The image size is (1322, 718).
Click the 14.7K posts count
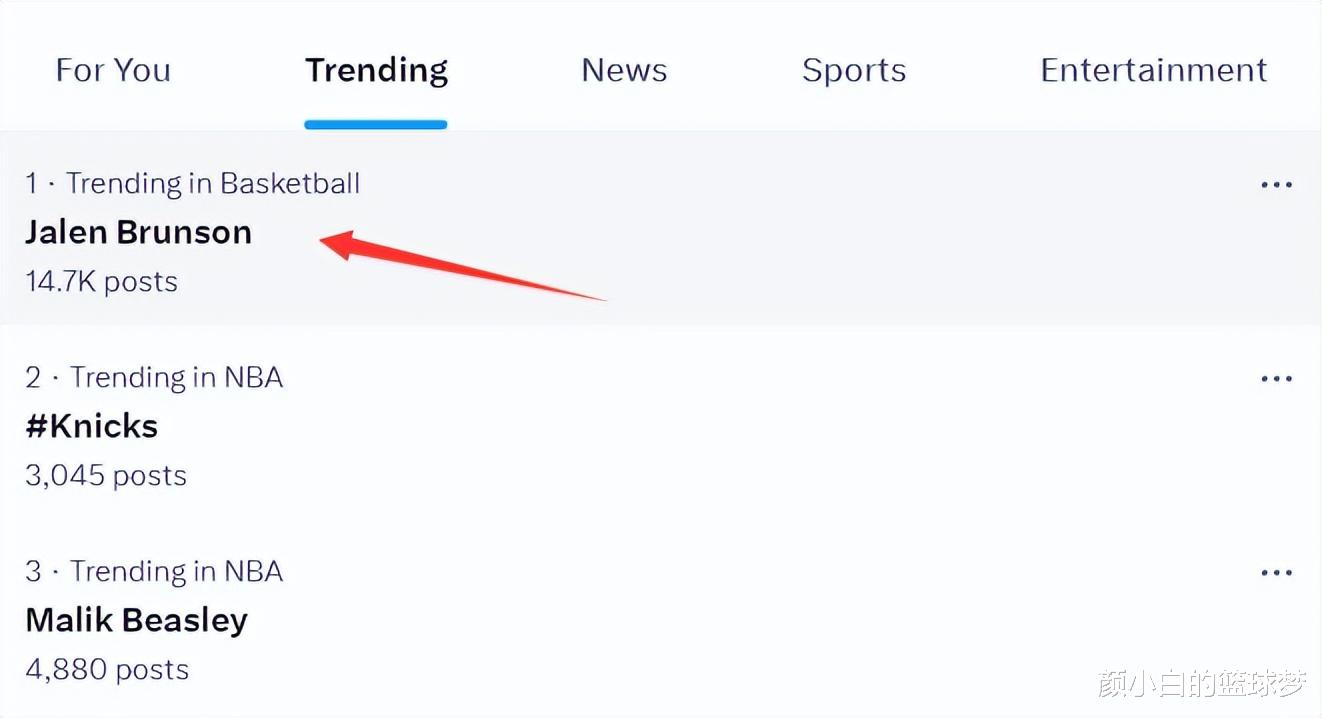click(101, 282)
